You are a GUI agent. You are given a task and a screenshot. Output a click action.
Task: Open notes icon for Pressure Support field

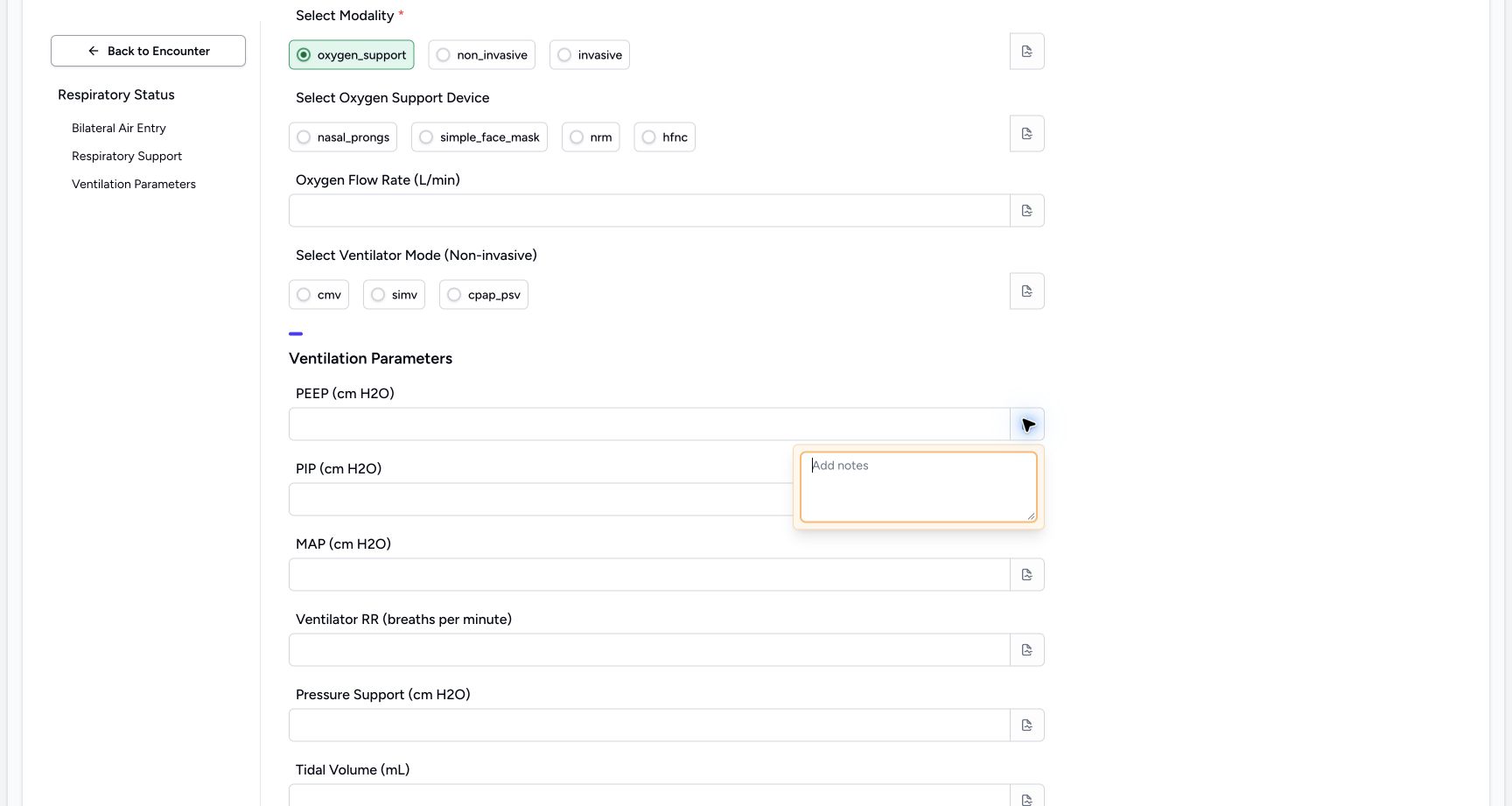(1027, 725)
